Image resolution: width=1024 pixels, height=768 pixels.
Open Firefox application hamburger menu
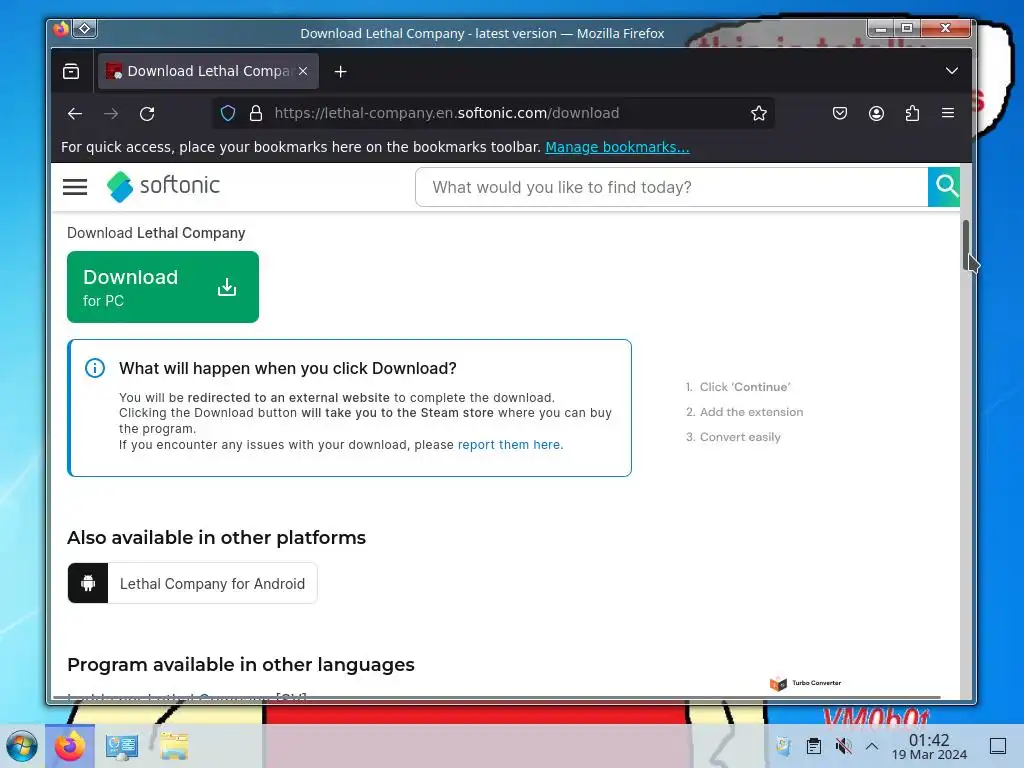(x=948, y=114)
